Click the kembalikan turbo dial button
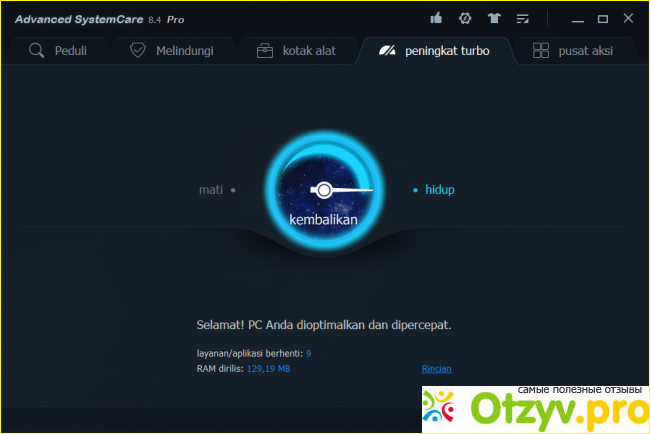The width and height of the screenshot is (650, 434). [x=325, y=191]
